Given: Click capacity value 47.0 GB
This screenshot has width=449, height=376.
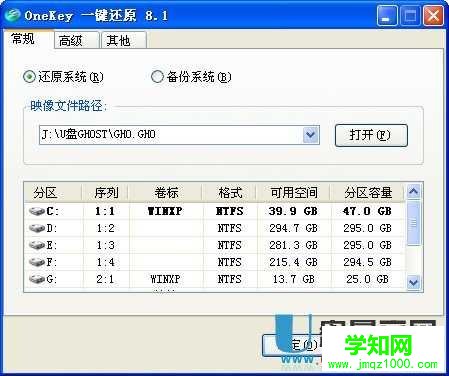Looking at the screenshot, I should click(367, 211).
